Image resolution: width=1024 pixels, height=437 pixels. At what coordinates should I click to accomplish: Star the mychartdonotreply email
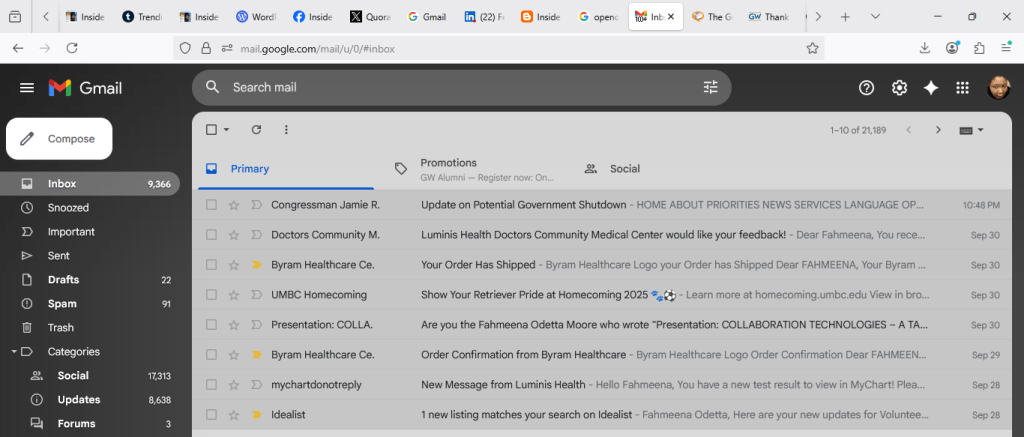pyautogui.click(x=234, y=385)
